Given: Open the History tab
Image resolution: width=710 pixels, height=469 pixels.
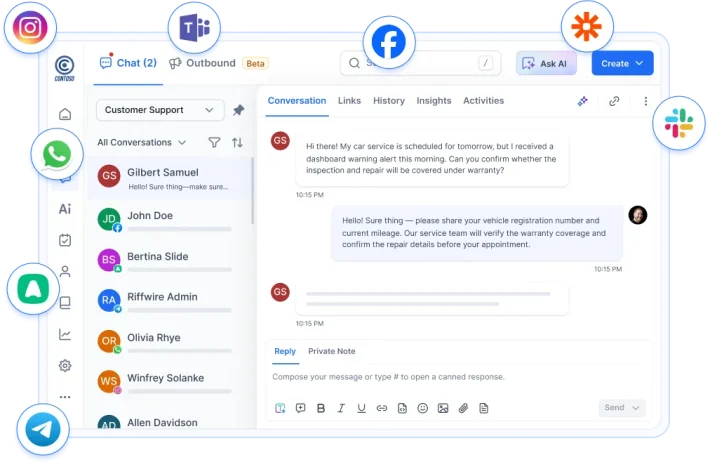Looking at the screenshot, I should click(389, 101).
